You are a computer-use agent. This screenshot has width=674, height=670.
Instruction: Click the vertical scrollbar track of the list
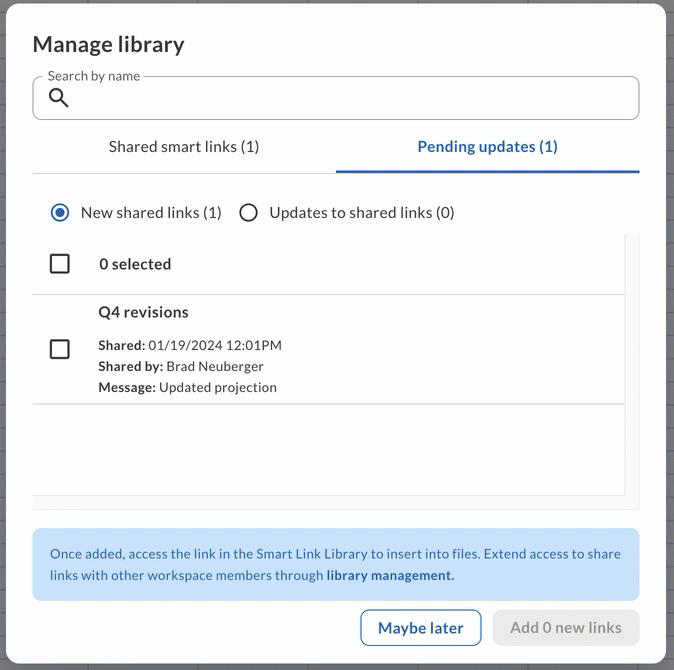(632, 372)
